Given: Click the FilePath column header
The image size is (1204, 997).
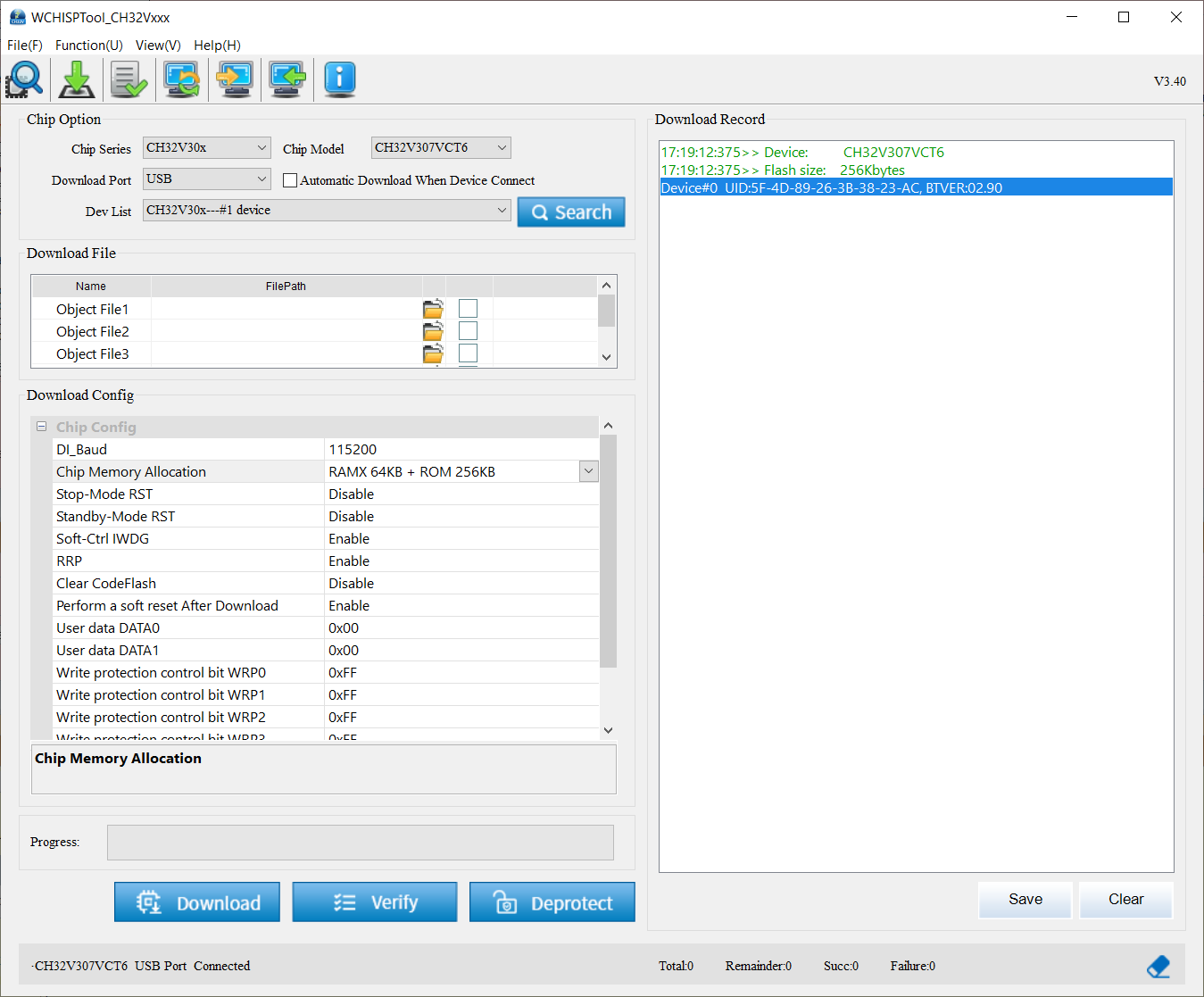Looking at the screenshot, I should pyautogui.click(x=286, y=287).
